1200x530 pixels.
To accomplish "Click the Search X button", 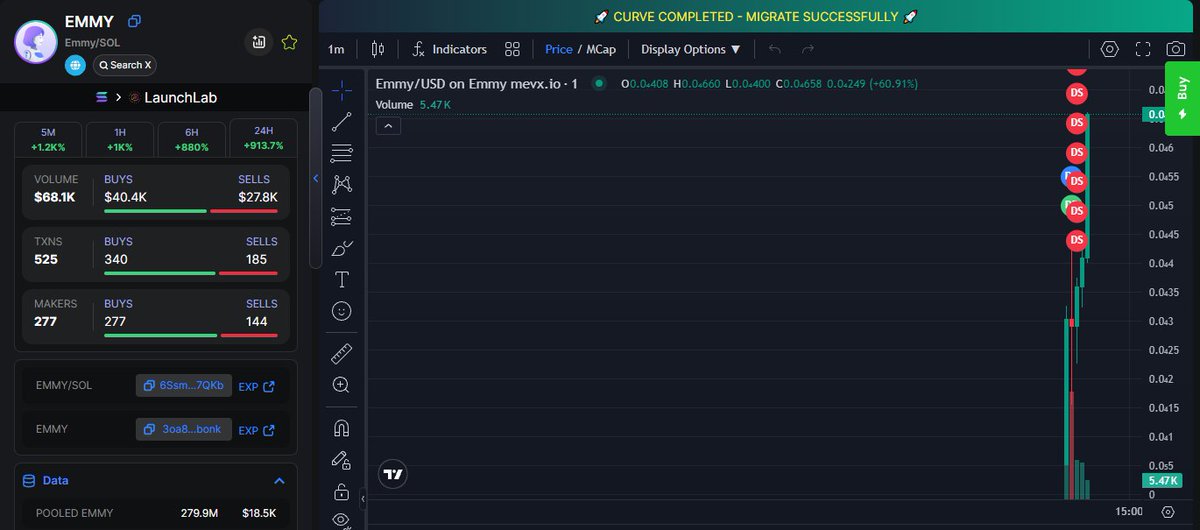I will [125, 65].
